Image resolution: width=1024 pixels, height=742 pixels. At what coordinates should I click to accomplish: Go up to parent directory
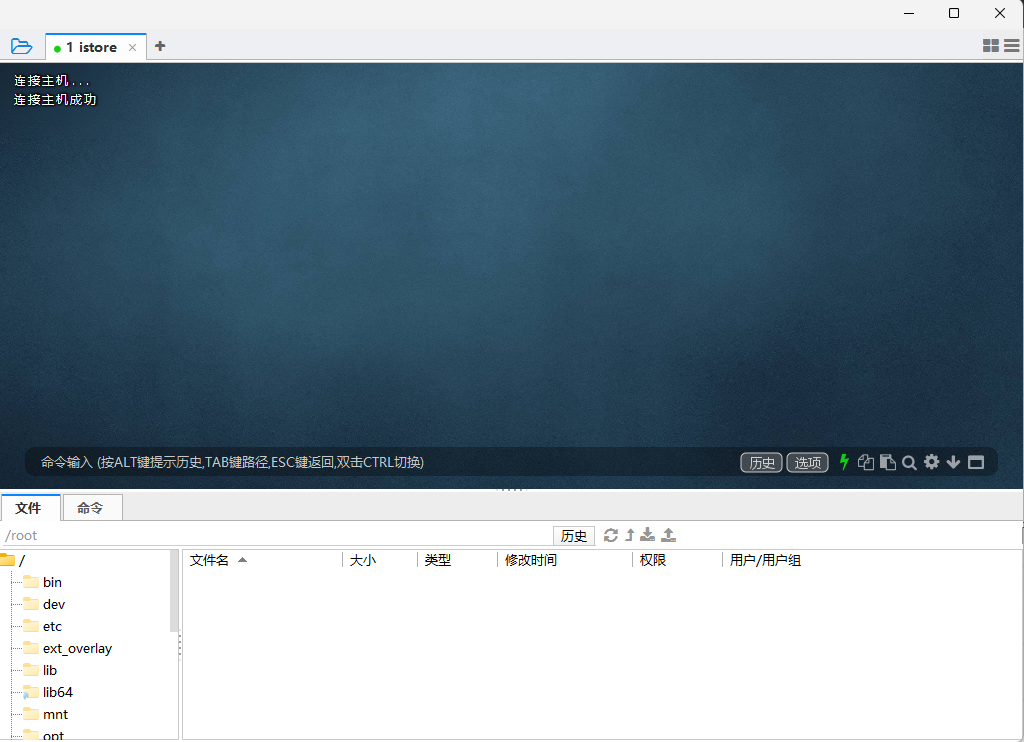point(630,535)
